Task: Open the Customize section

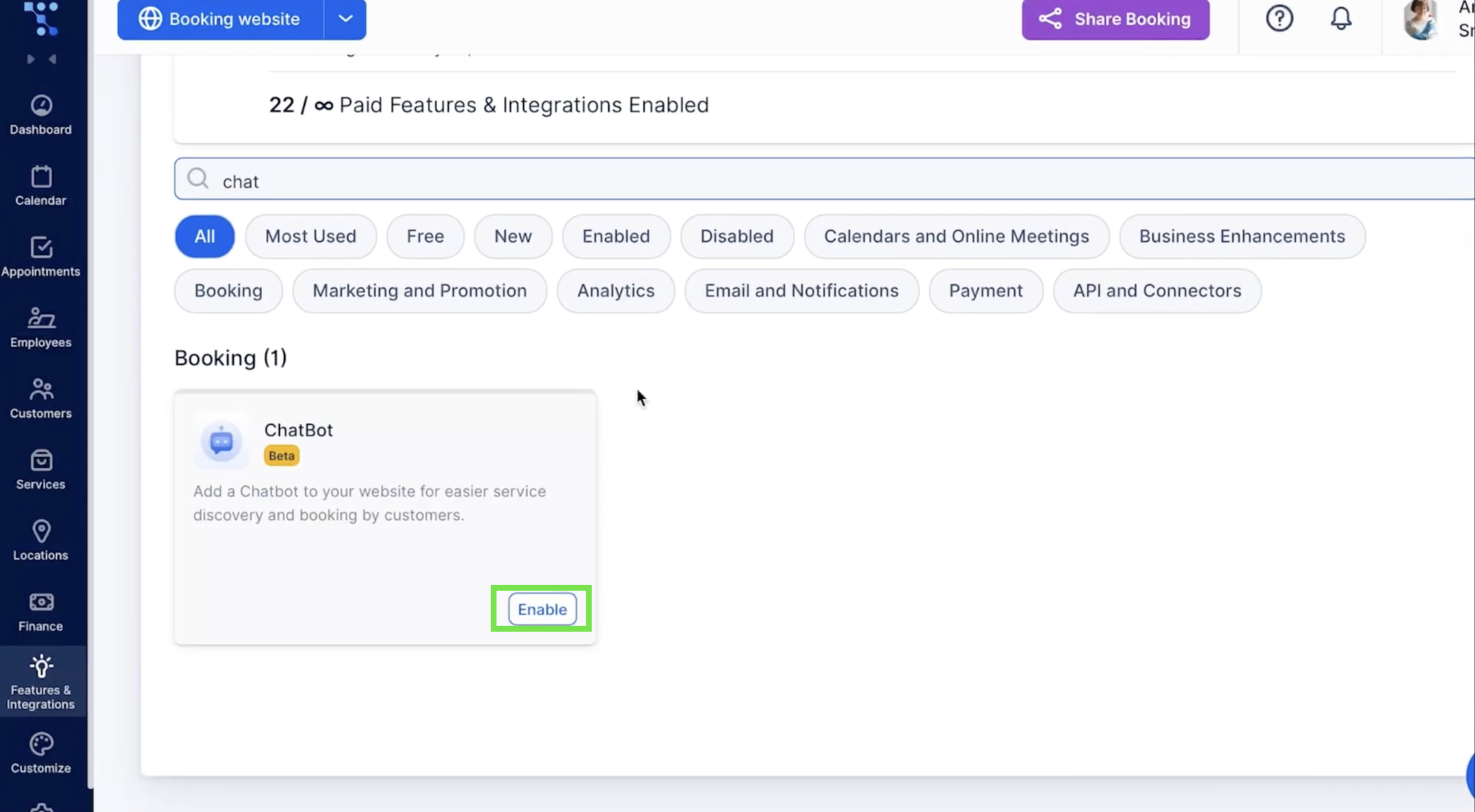Action: [x=41, y=752]
